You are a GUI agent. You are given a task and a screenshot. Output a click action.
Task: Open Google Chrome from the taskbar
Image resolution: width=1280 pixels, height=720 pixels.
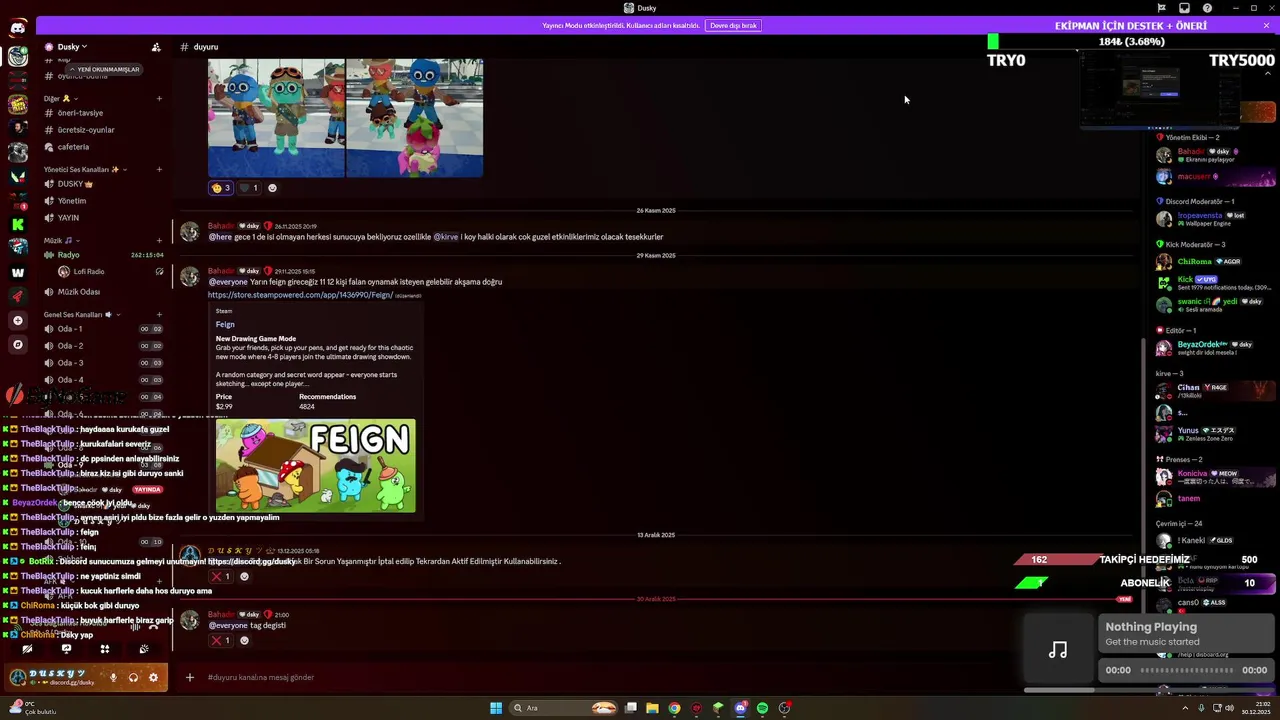pyautogui.click(x=674, y=708)
